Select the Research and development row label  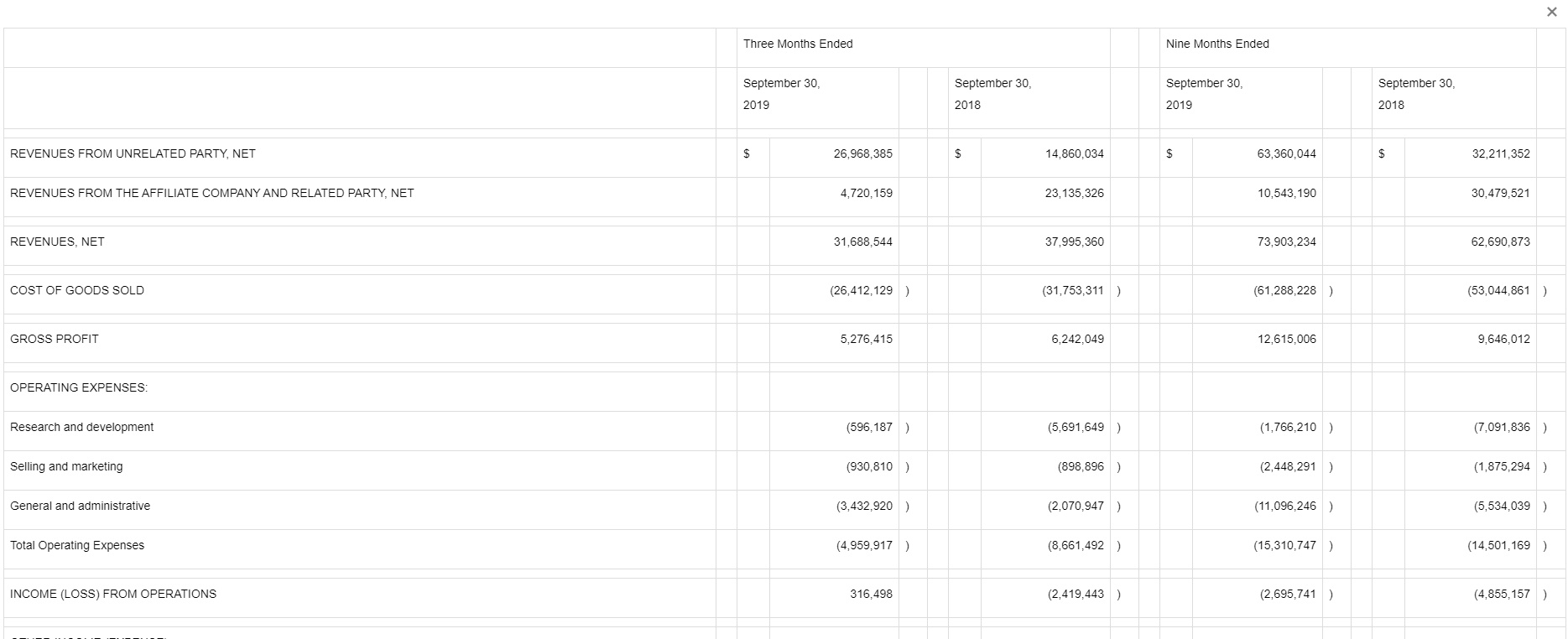[82, 428]
